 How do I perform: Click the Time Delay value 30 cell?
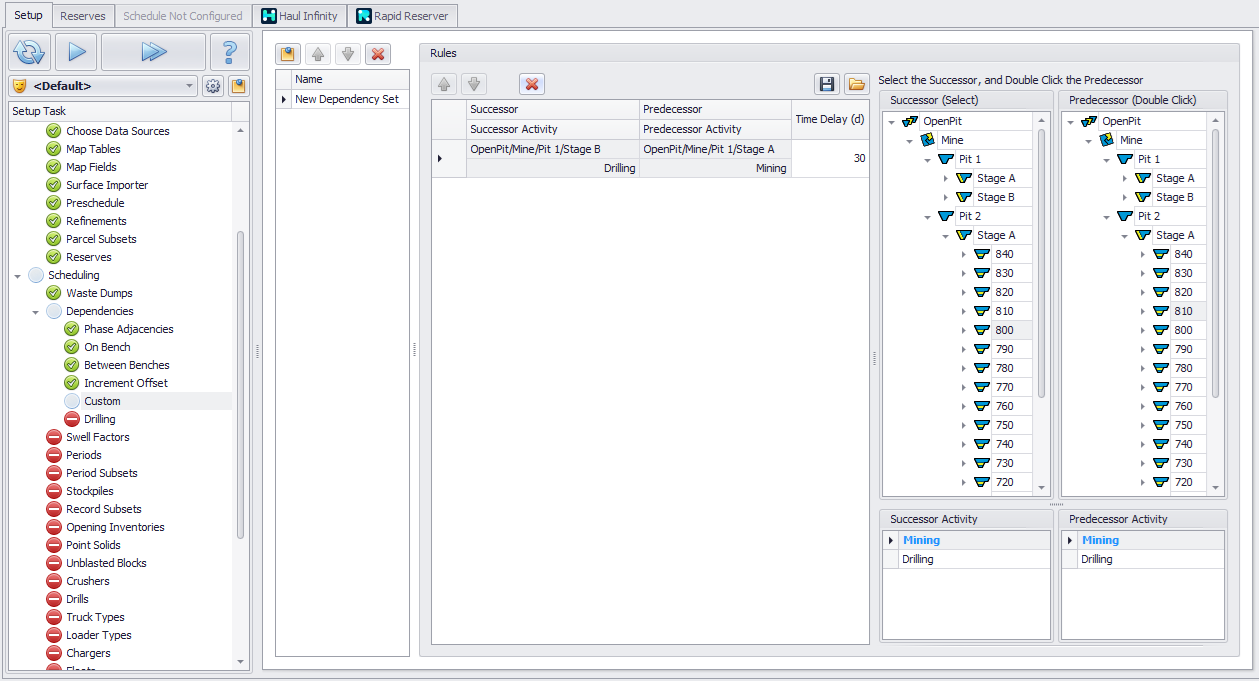(x=830, y=158)
